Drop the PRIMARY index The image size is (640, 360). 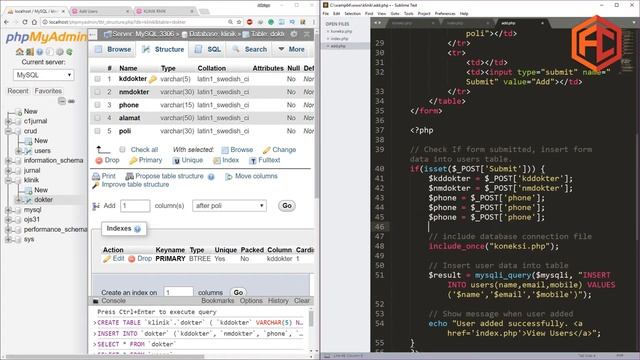(x=140, y=259)
